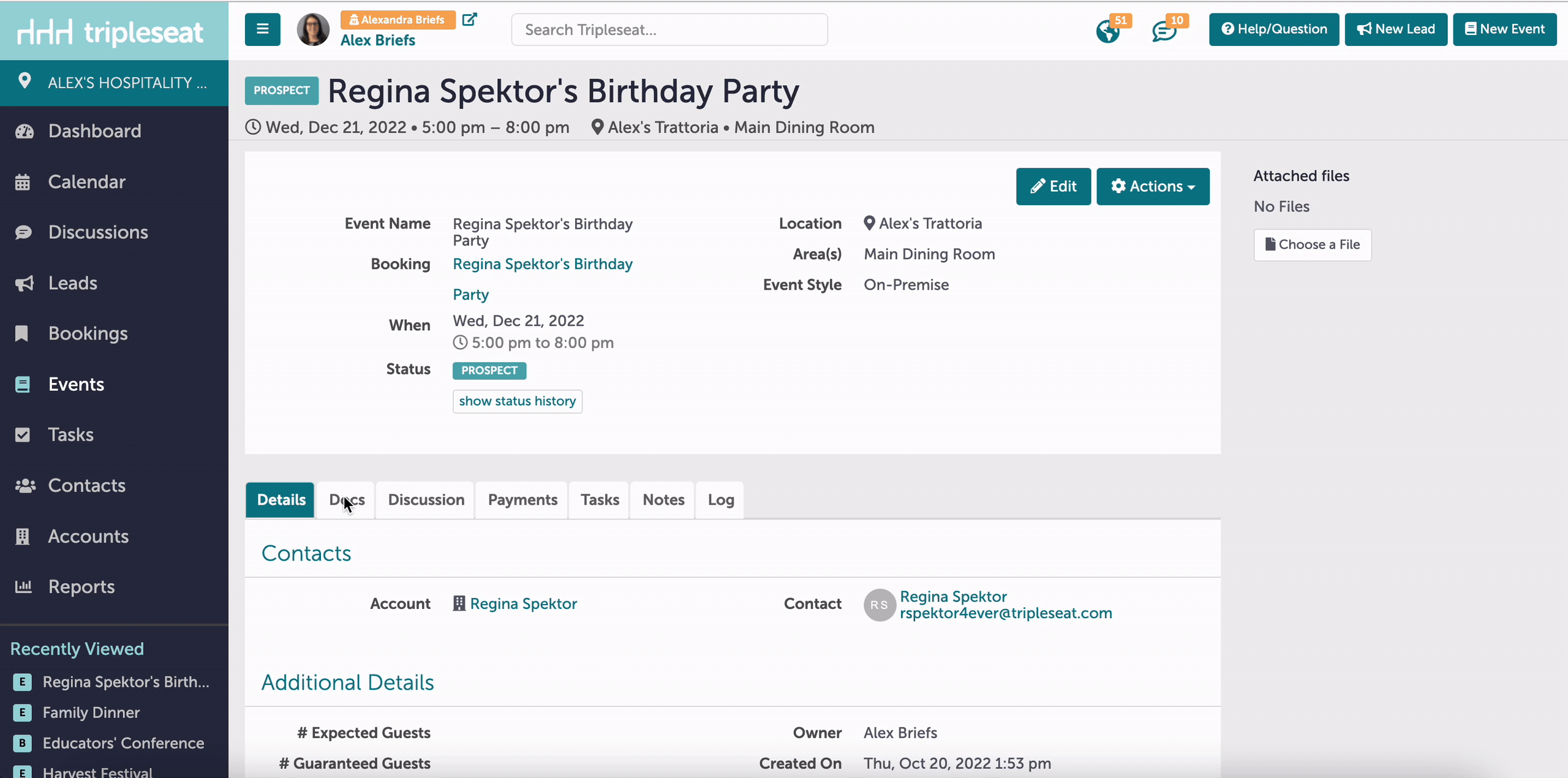1568x778 pixels.
Task: Switch to the Details tab
Action: point(281,500)
